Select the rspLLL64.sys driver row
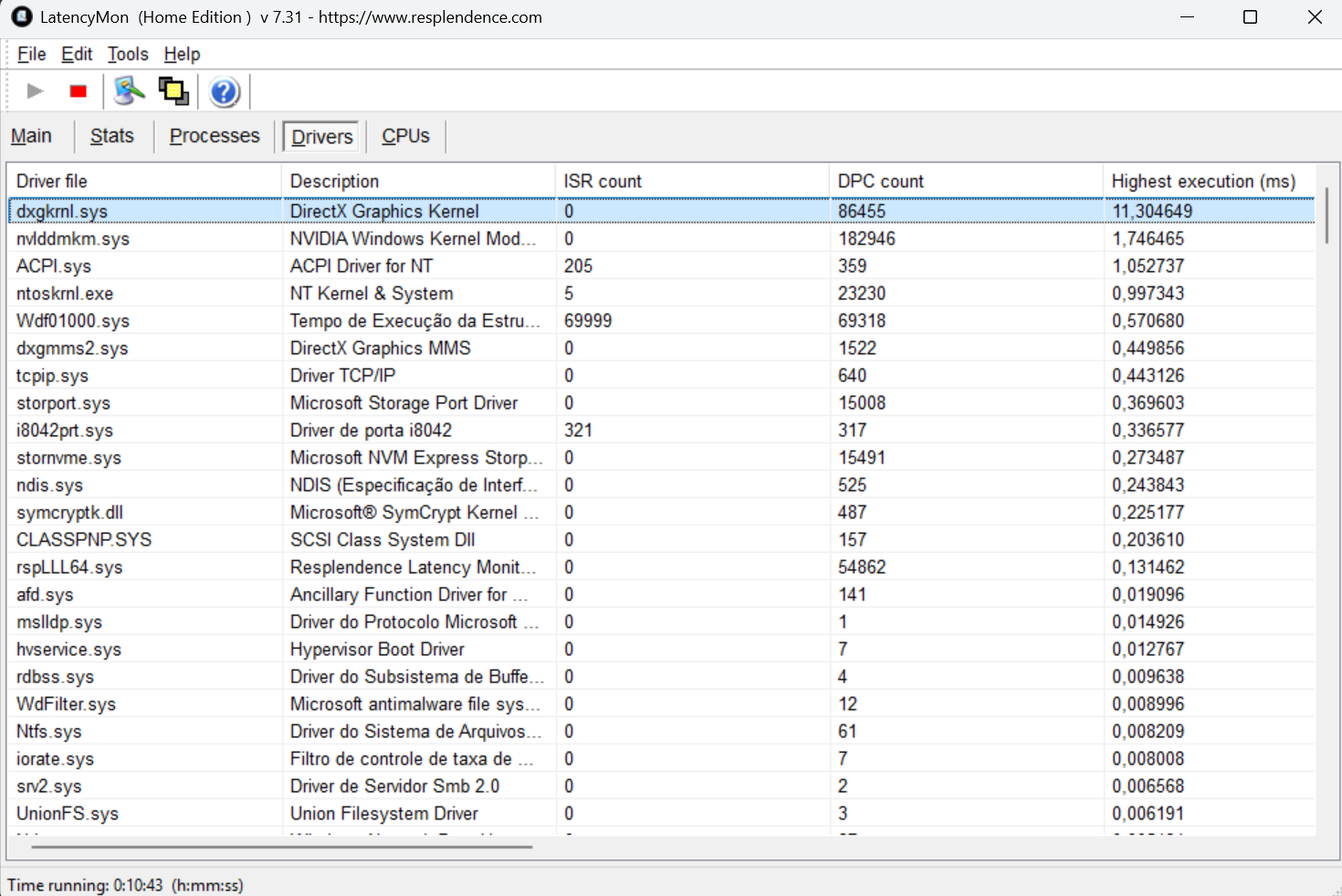 [662, 567]
